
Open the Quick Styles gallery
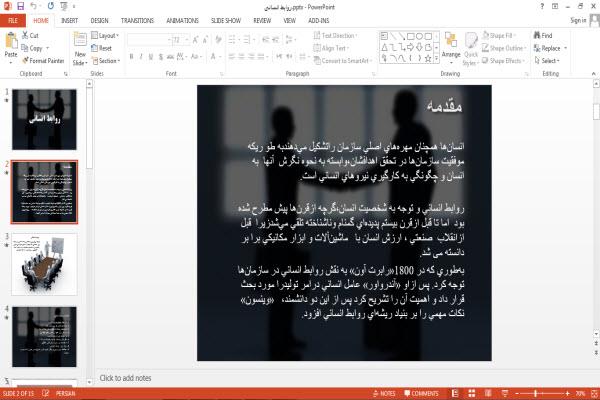[x=471, y=49]
